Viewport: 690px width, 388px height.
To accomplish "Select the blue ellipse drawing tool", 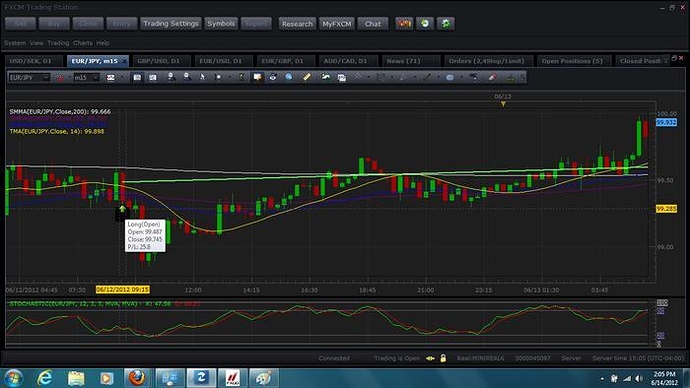I will point(450,77).
